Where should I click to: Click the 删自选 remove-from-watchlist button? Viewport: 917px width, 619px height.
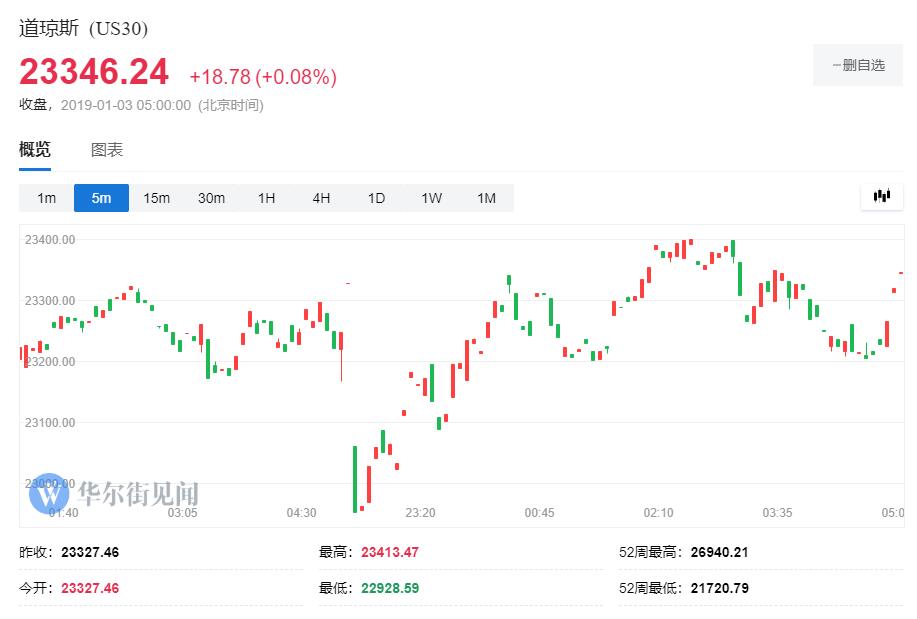[x=858, y=65]
